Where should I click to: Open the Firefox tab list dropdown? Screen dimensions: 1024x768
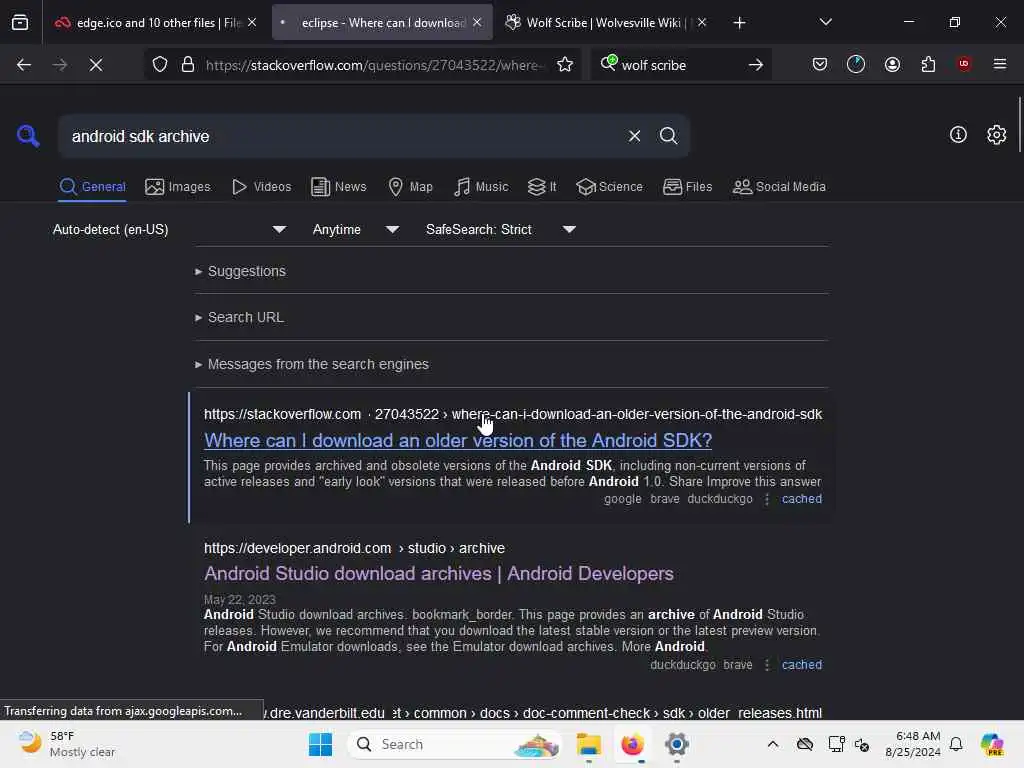825,22
